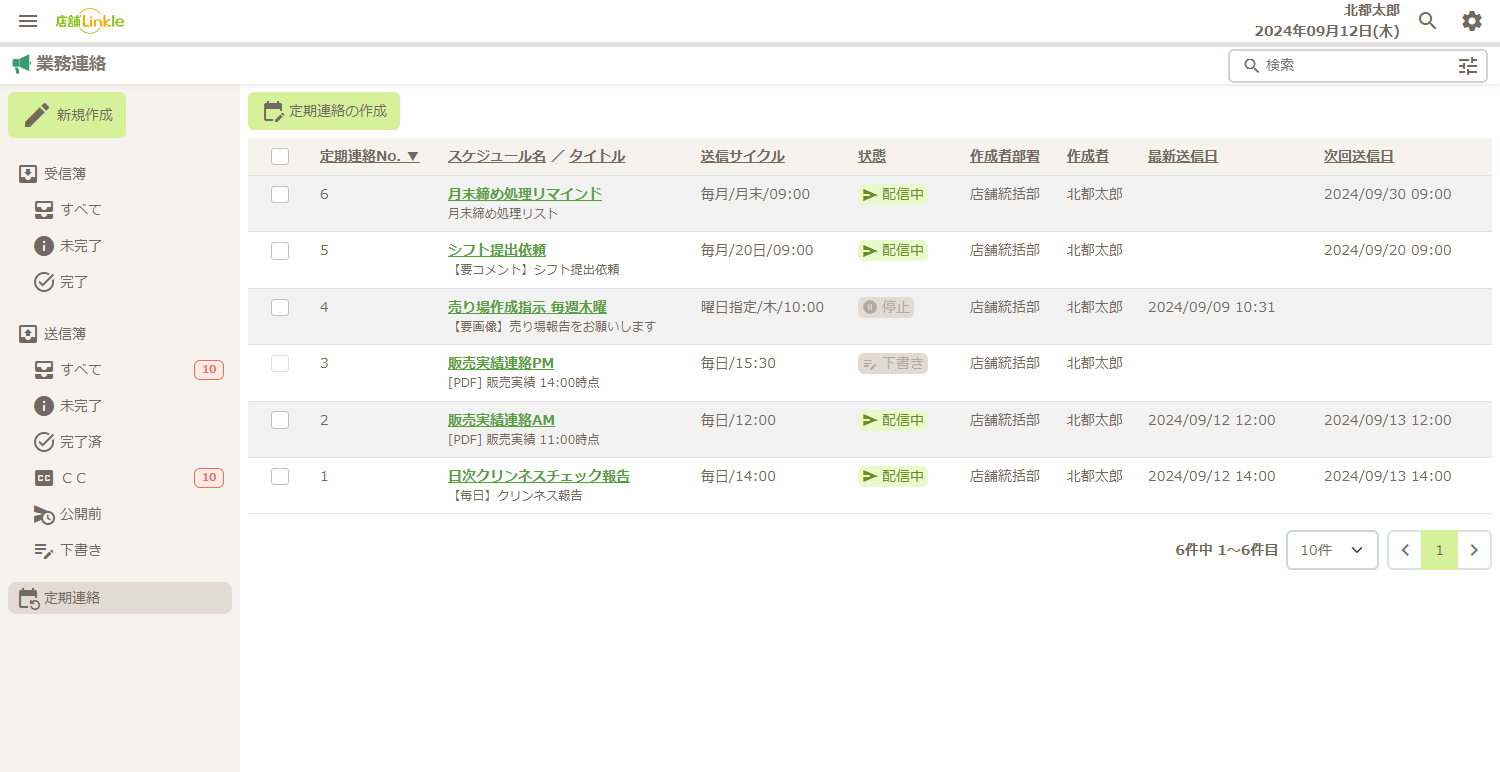Click the 下書き draft icon
1500x772 pixels.
coord(44,550)
